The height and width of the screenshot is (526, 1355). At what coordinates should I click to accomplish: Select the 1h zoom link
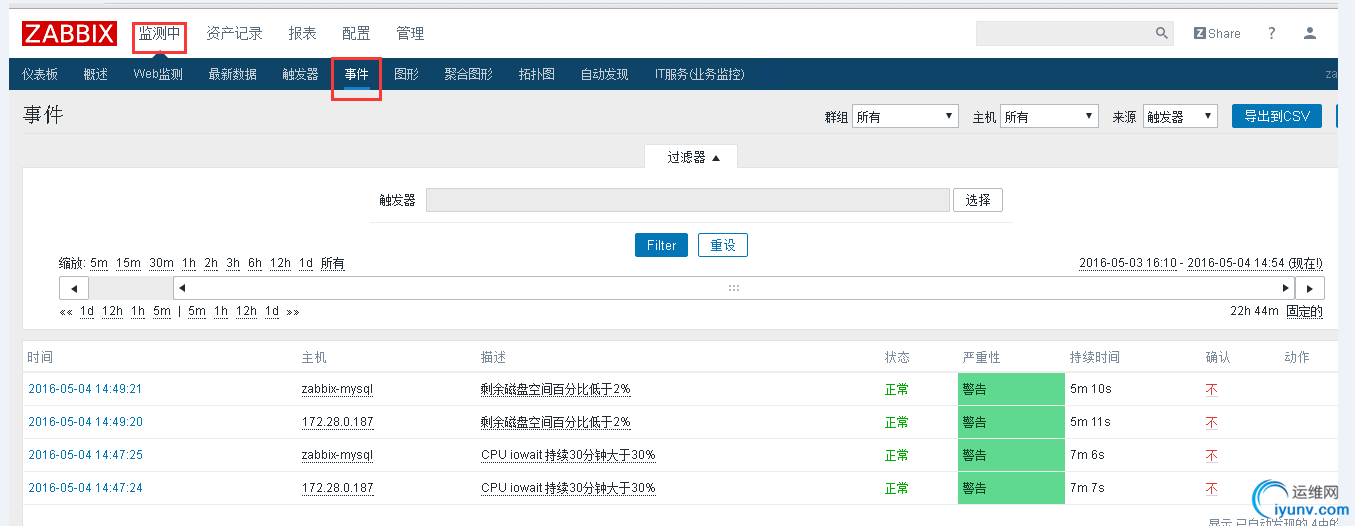[x=189, y=263]
